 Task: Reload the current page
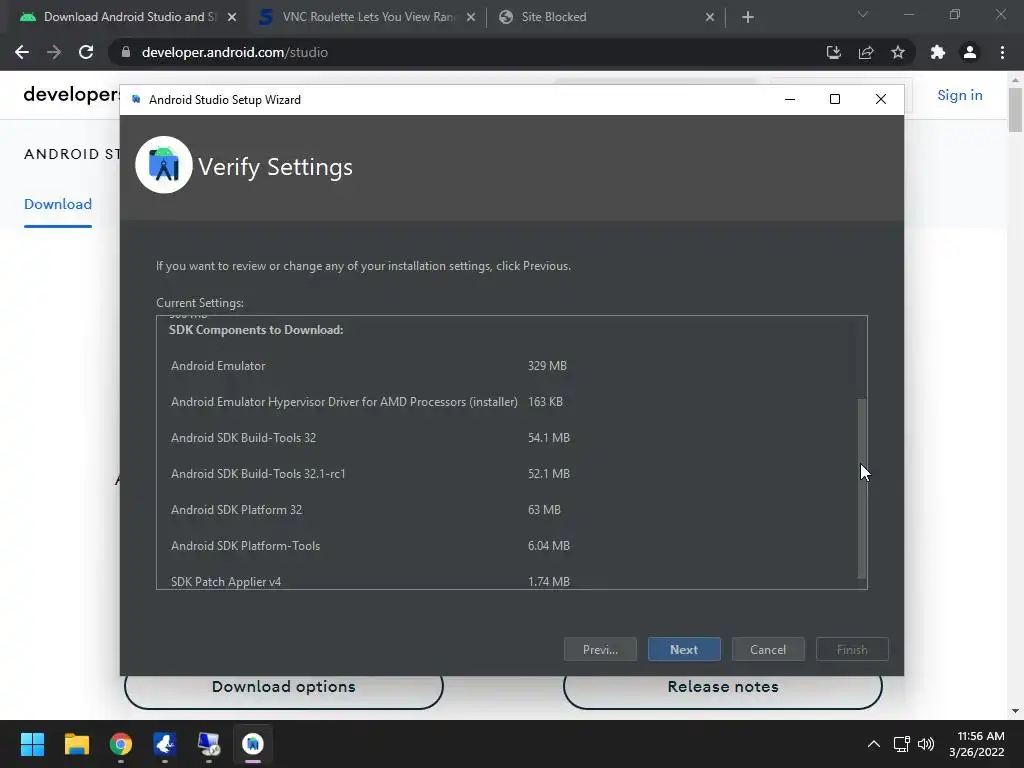coord(86,52)
